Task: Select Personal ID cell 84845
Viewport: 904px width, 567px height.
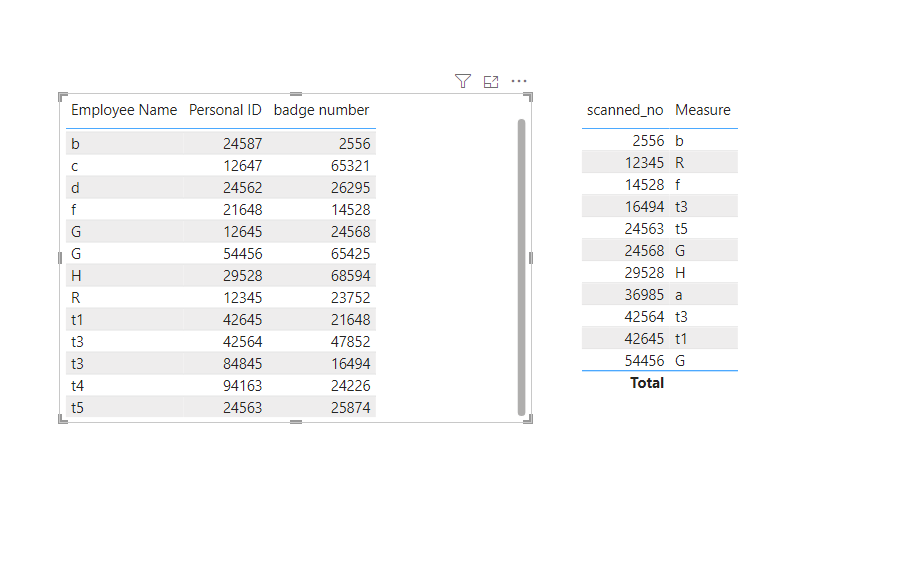Action: coord(243,363)
